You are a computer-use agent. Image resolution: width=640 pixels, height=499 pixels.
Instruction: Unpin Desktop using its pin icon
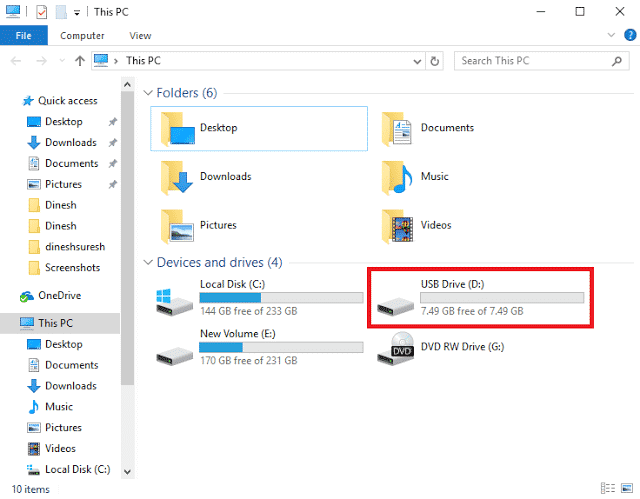tap(113, 122)
